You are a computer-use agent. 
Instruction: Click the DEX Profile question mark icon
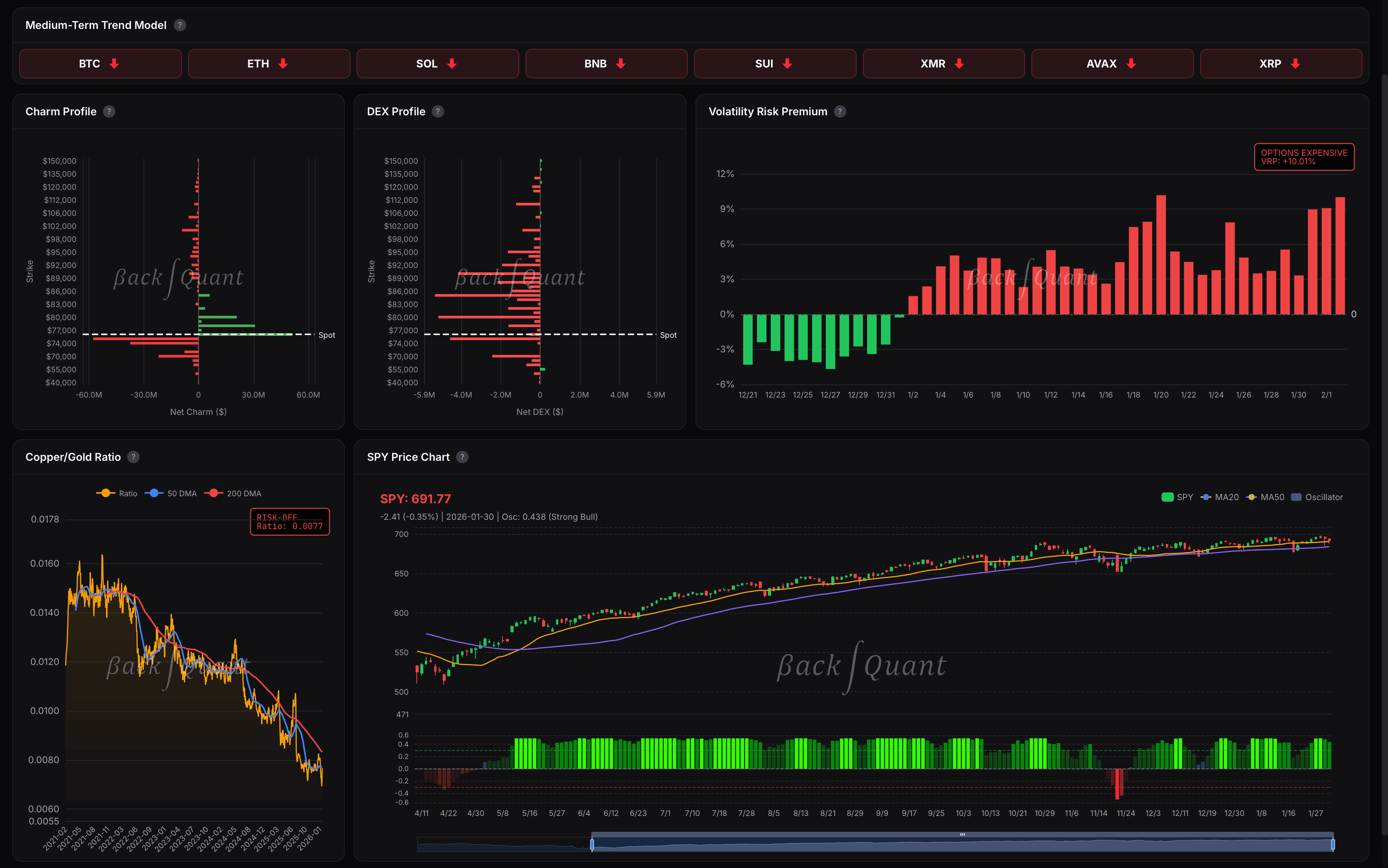pyautogui.click(x=438, y=111)
